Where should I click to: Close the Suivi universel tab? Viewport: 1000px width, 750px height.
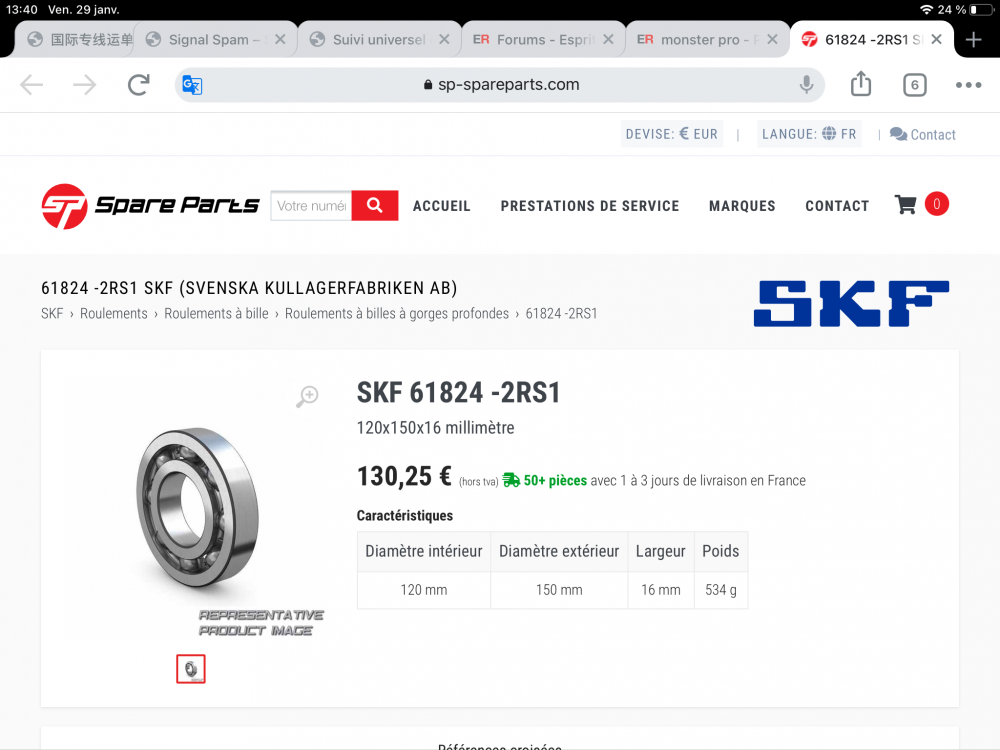pyautogui.click(x=445, y=40)
